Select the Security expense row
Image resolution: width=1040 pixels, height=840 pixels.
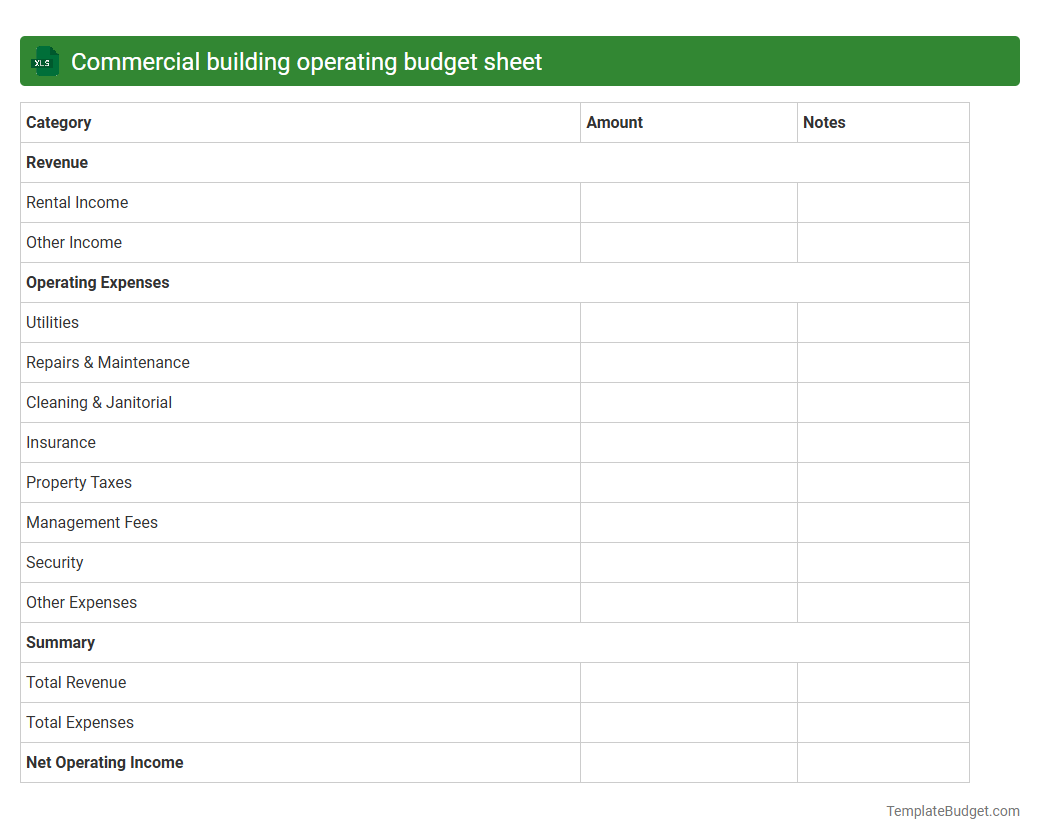click(54, 562)
